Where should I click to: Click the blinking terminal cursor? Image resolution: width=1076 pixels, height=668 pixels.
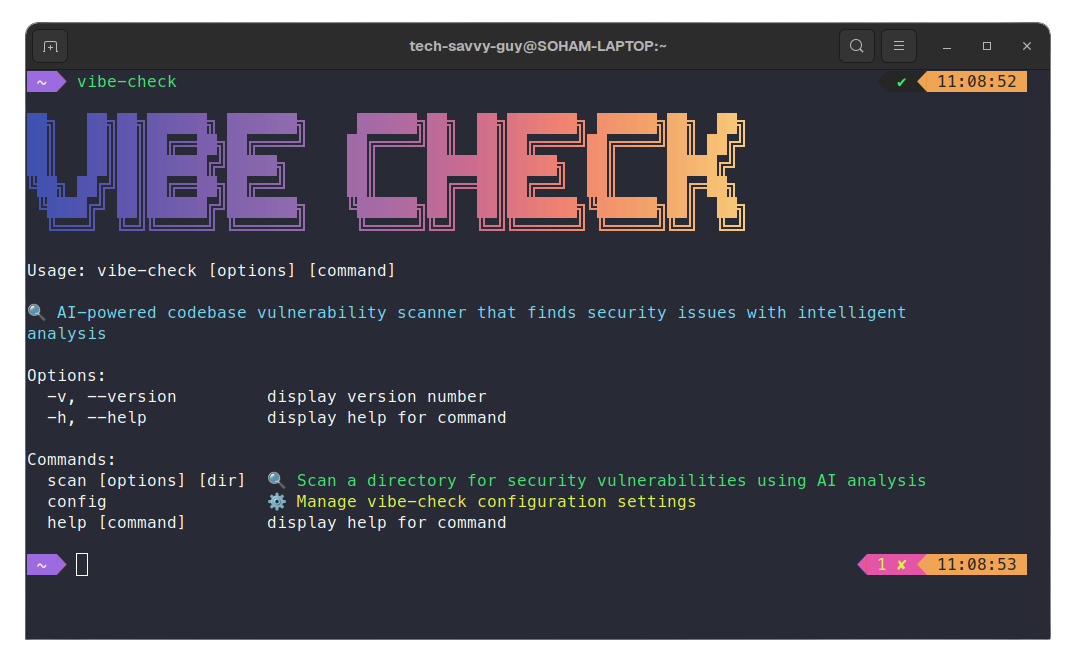click(x=82, y=564)
